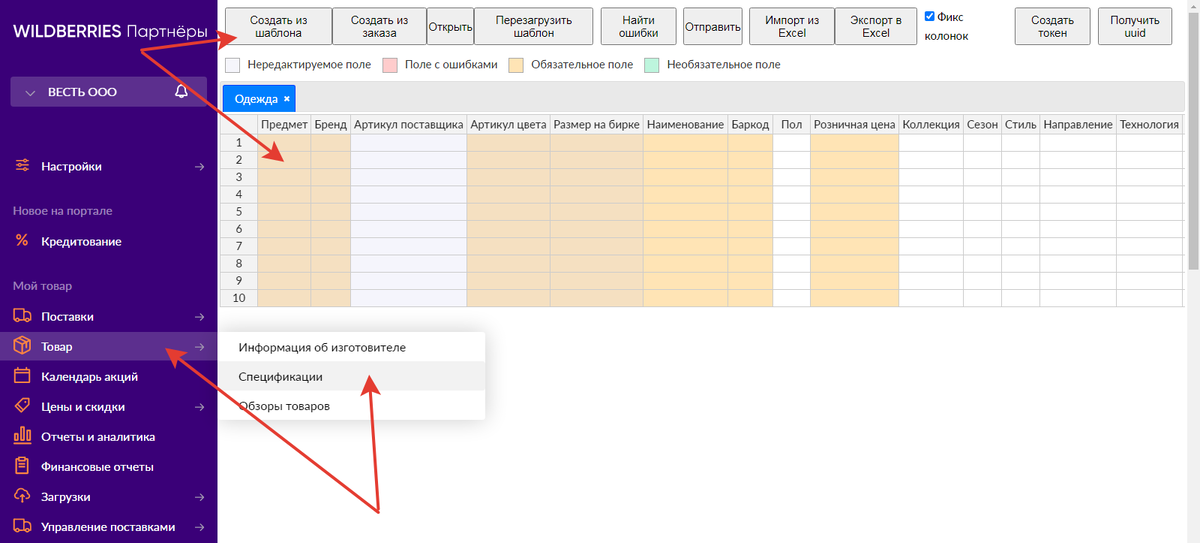Screen dimensions: 1200x543
Task: Expand the Настройки submenu arrow
Action: click(199, 166)
